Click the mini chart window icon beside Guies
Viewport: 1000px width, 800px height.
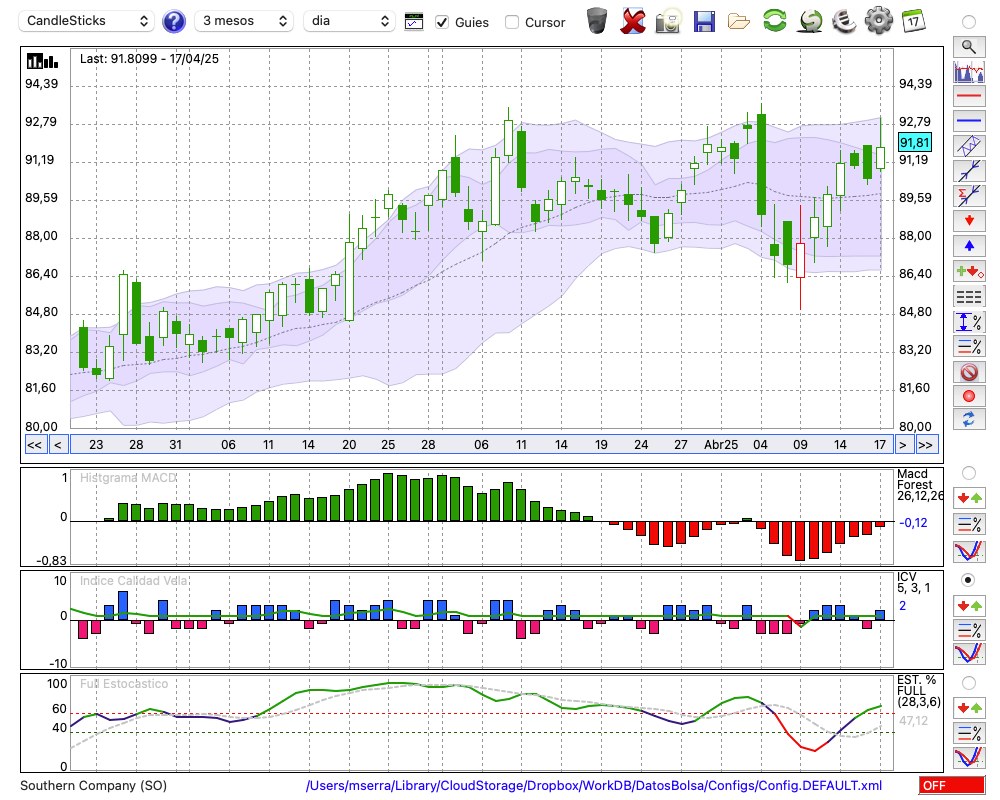coord(414,22)
